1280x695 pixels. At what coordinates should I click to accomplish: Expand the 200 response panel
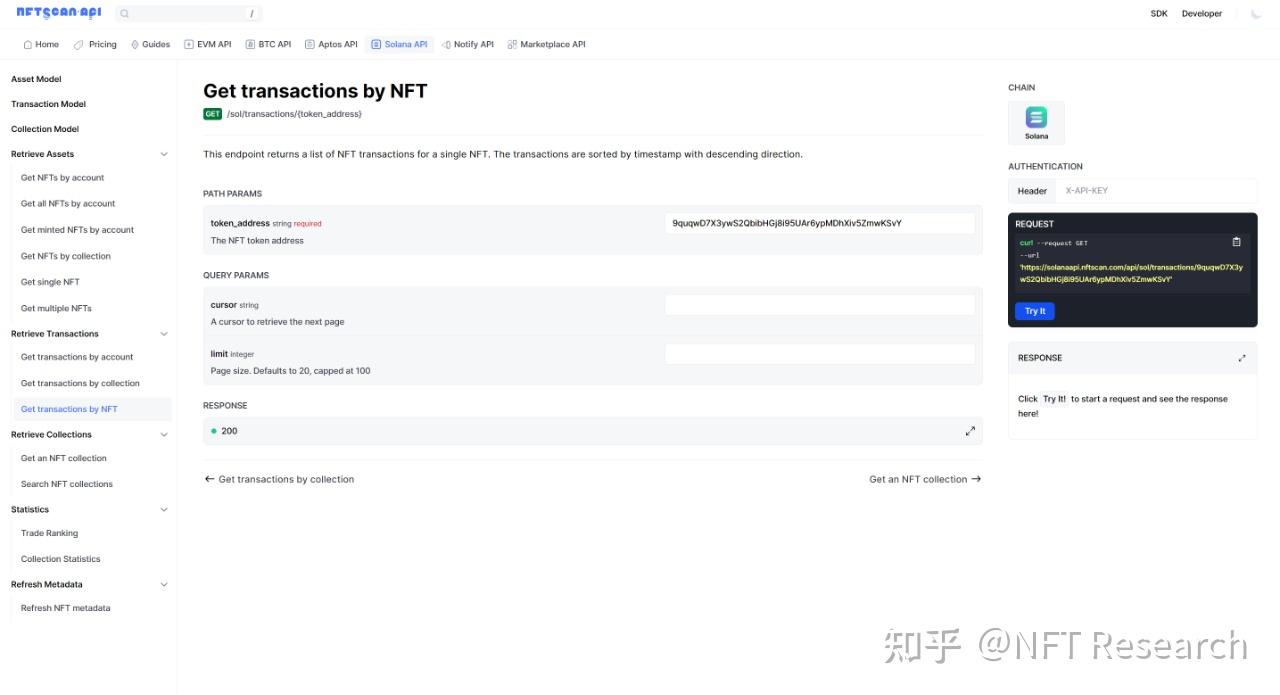(970, 430)
